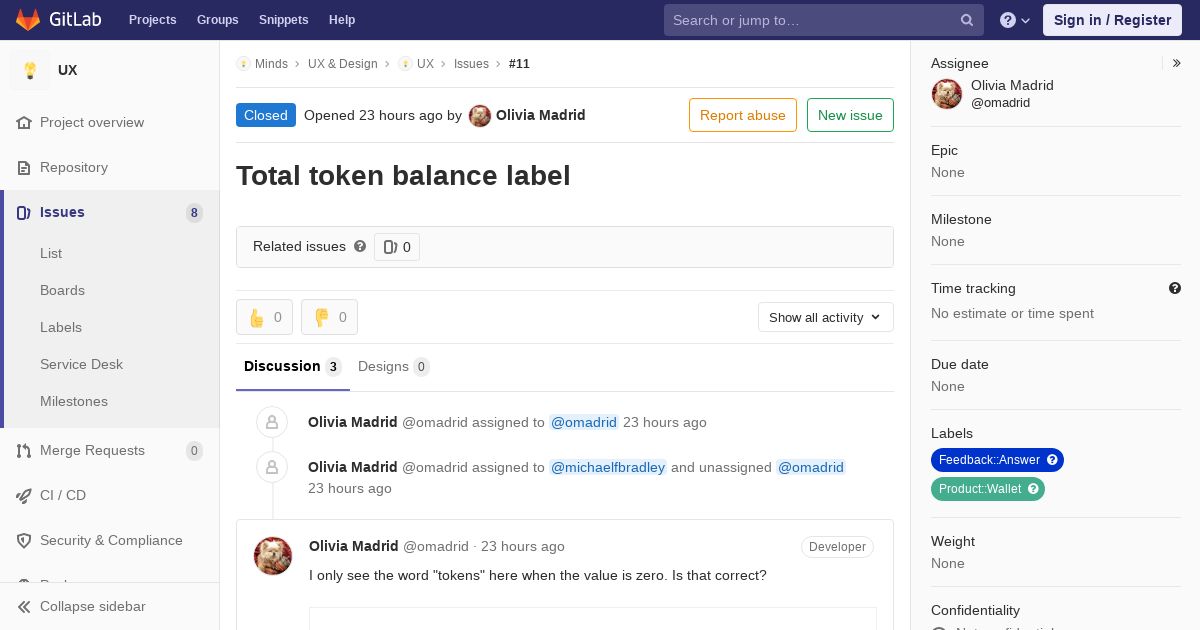The image size is (1200, 630).
Task: Open the Show all activity dropdown
Action: coord(826,317)
